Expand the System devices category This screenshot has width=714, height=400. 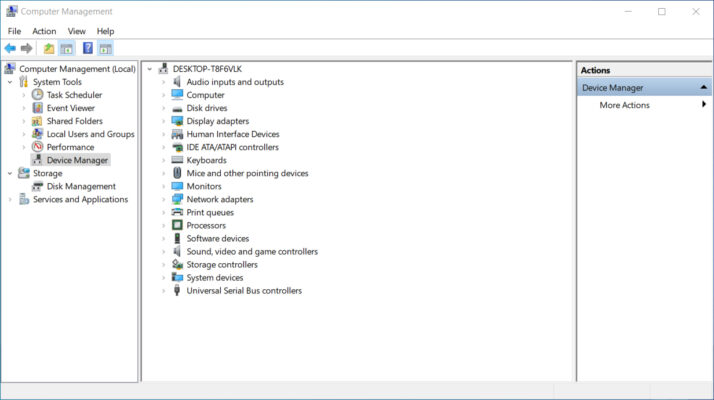163,278
